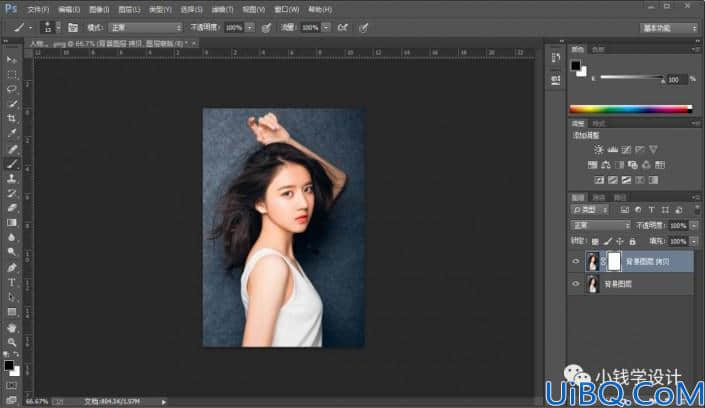Select the Path Selection tool

point(12,297)
